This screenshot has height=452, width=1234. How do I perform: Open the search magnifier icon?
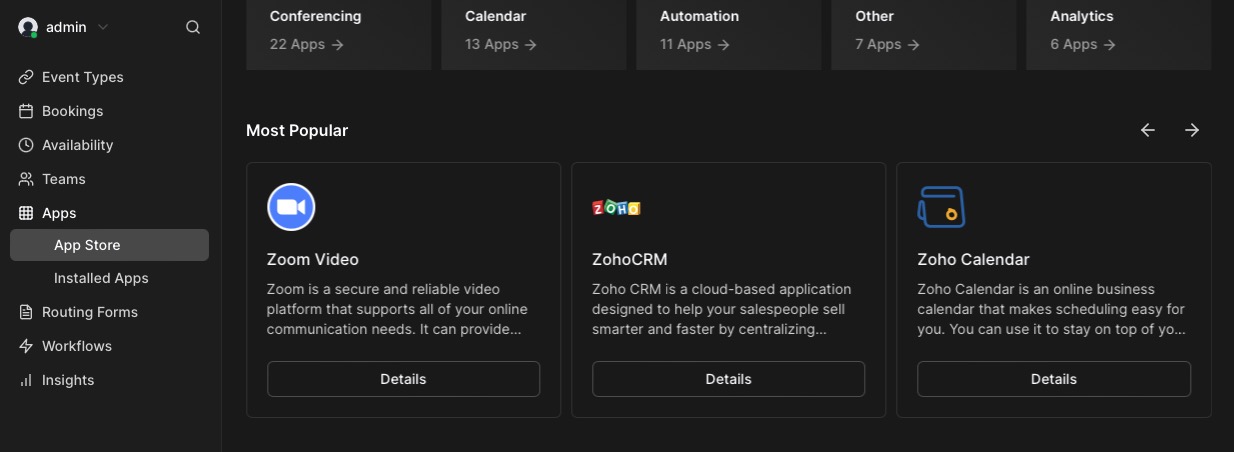click(x=193, y=27)
